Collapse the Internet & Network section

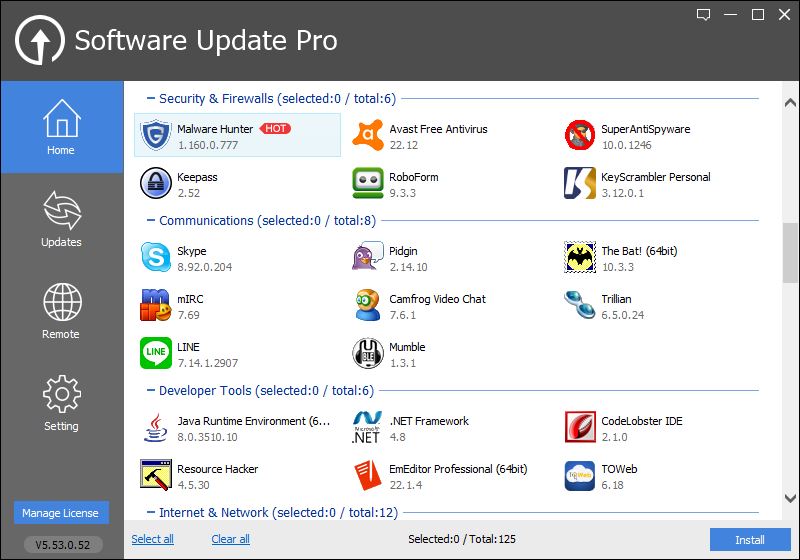[151, 512]
